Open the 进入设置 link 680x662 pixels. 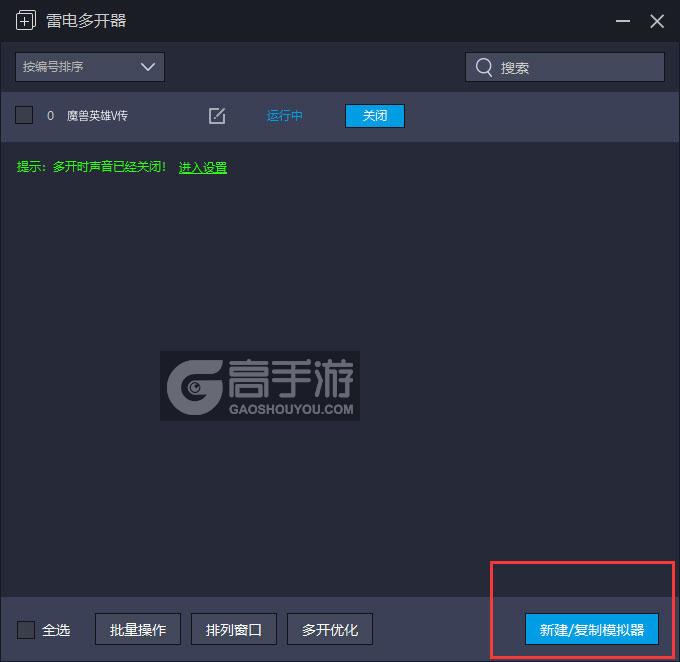tap(203, 167)
